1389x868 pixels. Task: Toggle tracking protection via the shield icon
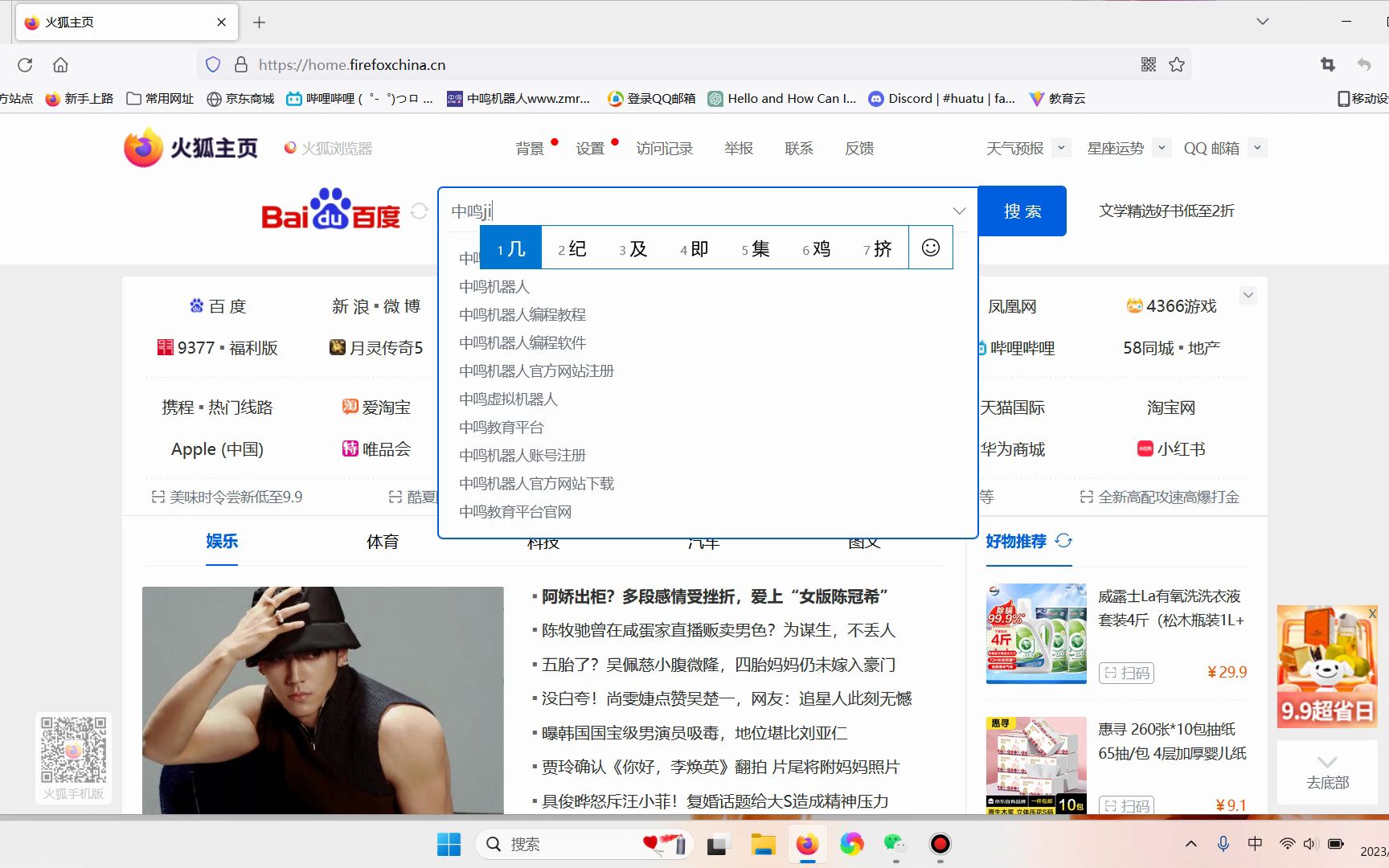(x=212, y=64)
